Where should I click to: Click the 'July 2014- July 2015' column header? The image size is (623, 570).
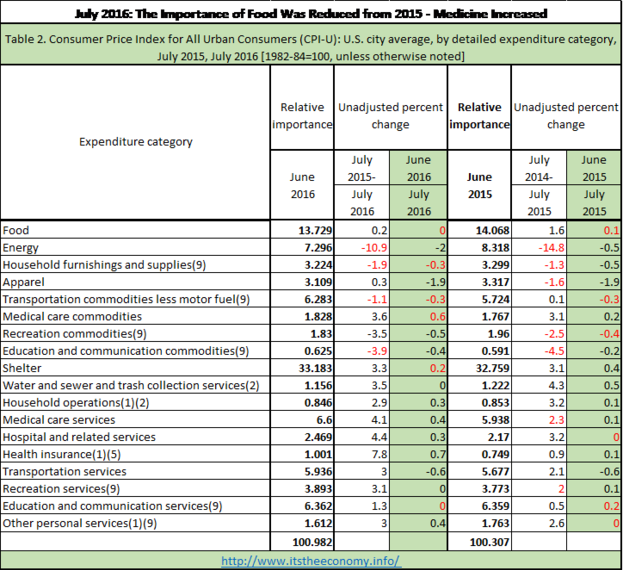point(539,185)
